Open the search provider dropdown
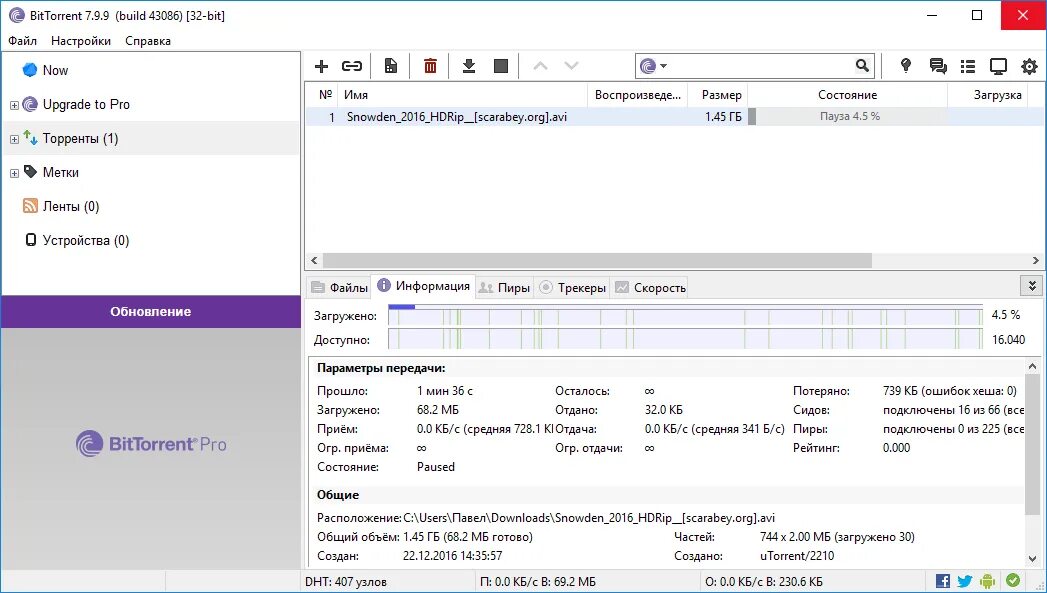Viewport: 1047px width, 593px height. [x=654, y=65]
